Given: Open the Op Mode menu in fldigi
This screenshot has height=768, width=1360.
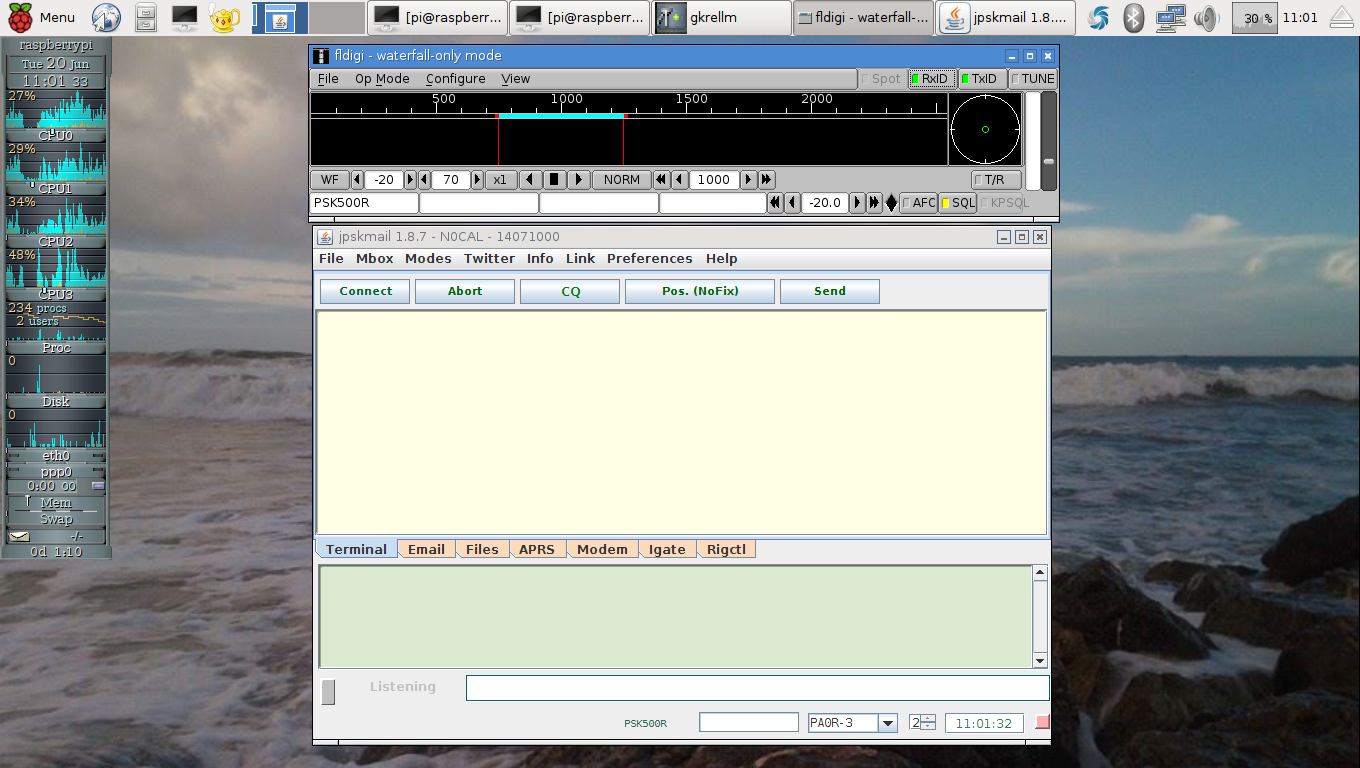Looking at the screenshot, I should (x=382, y=79).
